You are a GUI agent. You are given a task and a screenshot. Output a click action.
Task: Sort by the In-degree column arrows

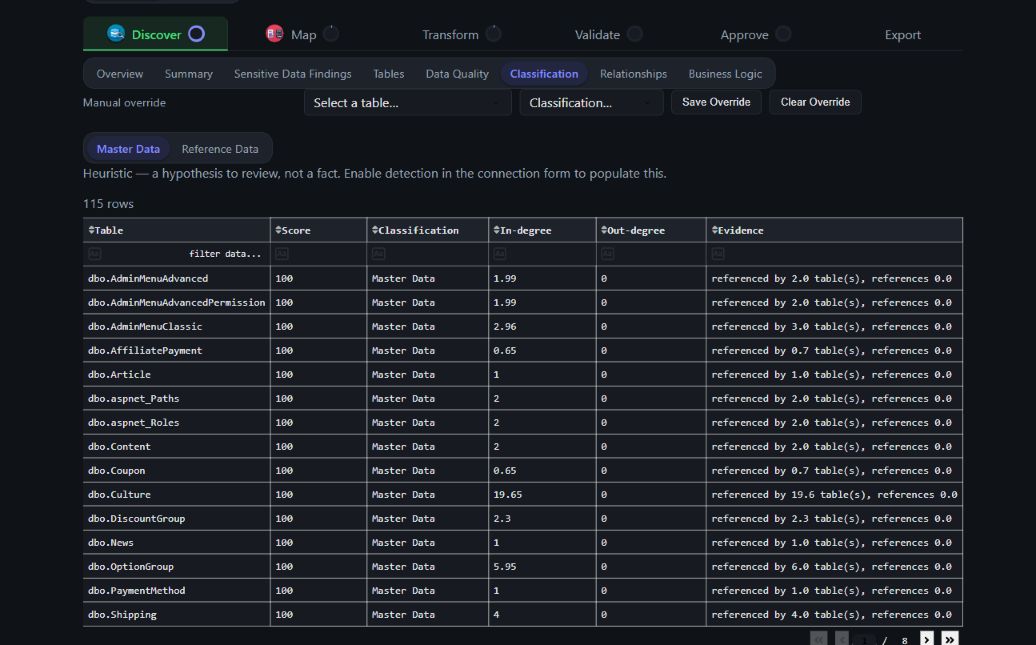(496, 230)
